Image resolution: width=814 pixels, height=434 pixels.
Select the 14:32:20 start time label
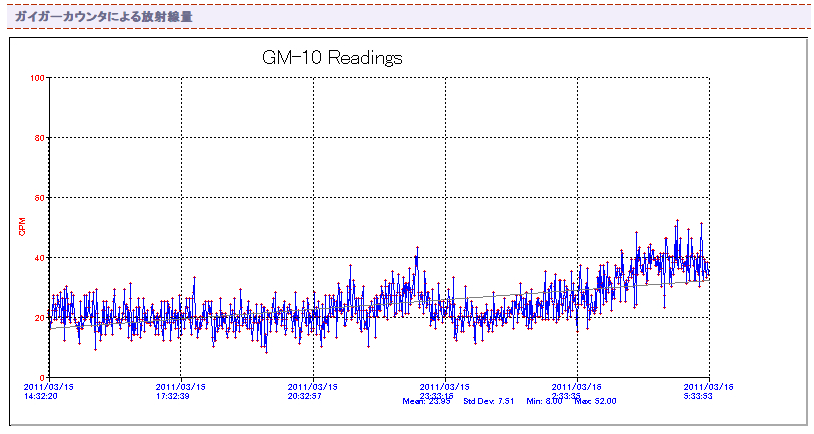[42, 395]
